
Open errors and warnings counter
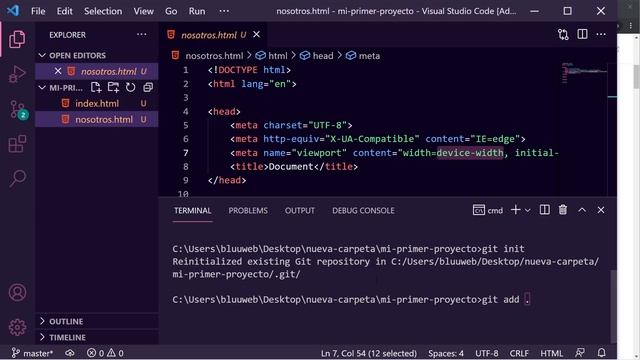[105, 353]
